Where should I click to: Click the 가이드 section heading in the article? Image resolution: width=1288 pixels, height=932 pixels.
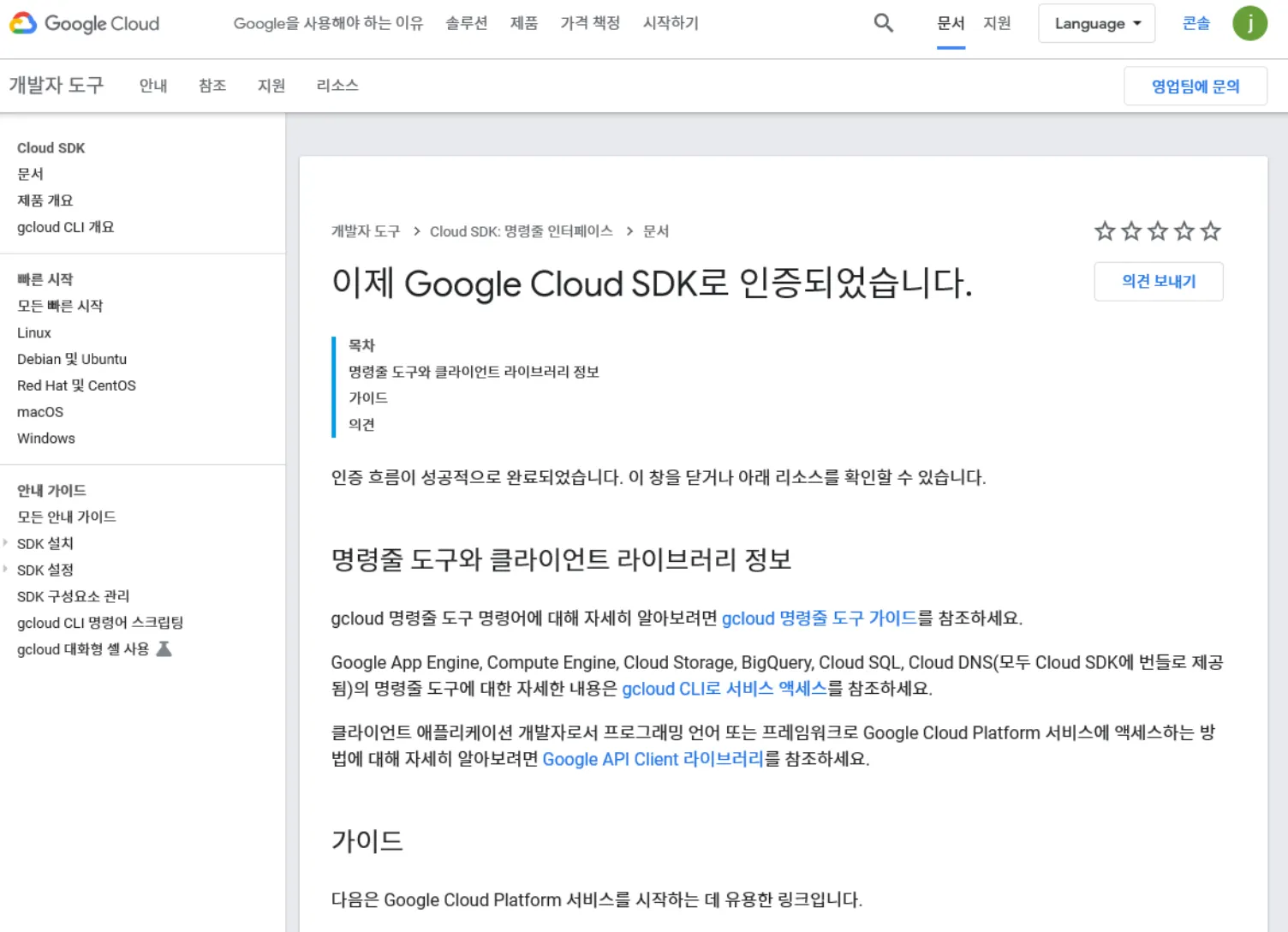[367, 840]
